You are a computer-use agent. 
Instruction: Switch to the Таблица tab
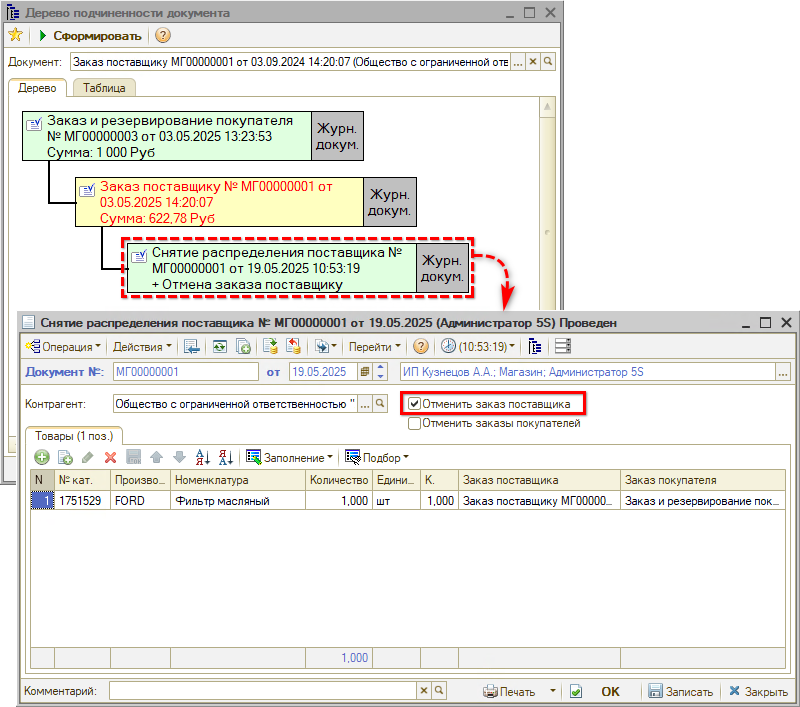(104, 88)
